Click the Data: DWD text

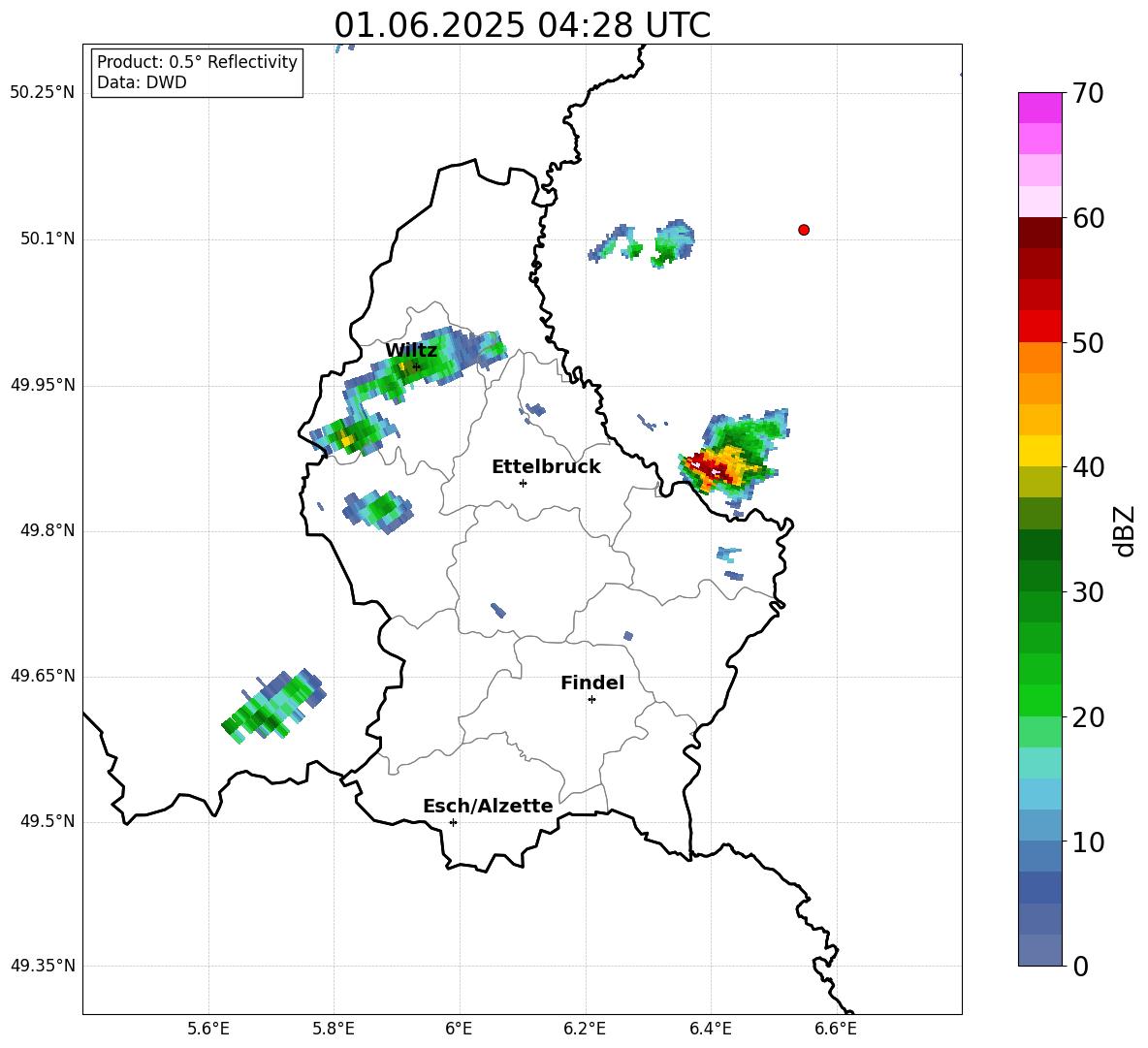142,82
